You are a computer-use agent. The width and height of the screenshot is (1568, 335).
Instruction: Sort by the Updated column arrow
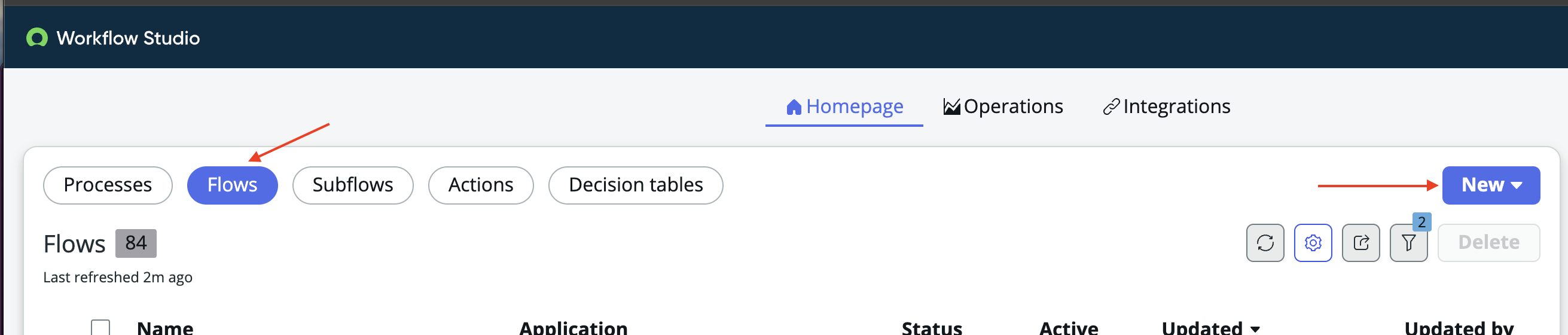click(x=1255, y=329)
